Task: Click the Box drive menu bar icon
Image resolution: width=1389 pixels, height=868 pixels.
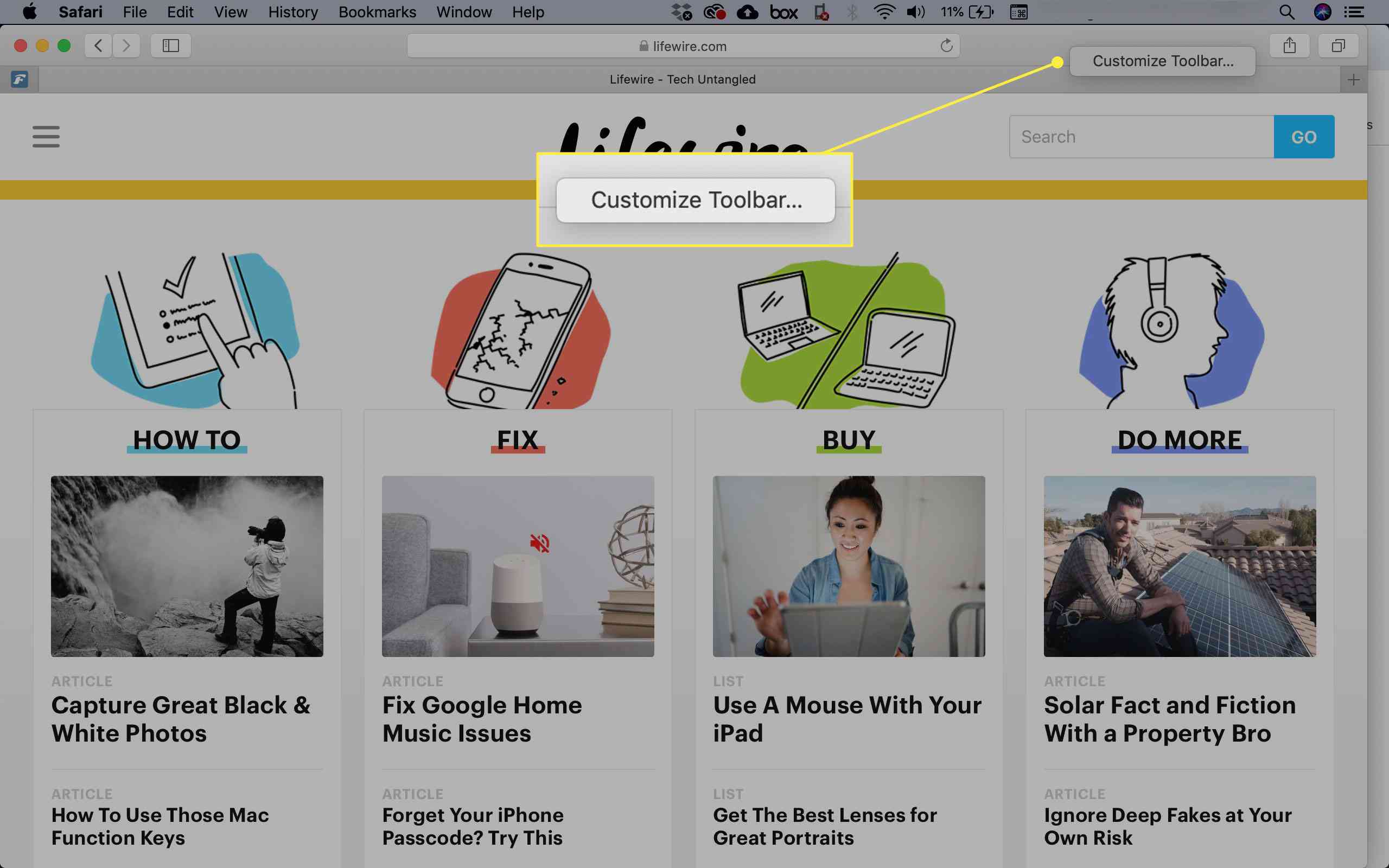Action: coord(784,12)
